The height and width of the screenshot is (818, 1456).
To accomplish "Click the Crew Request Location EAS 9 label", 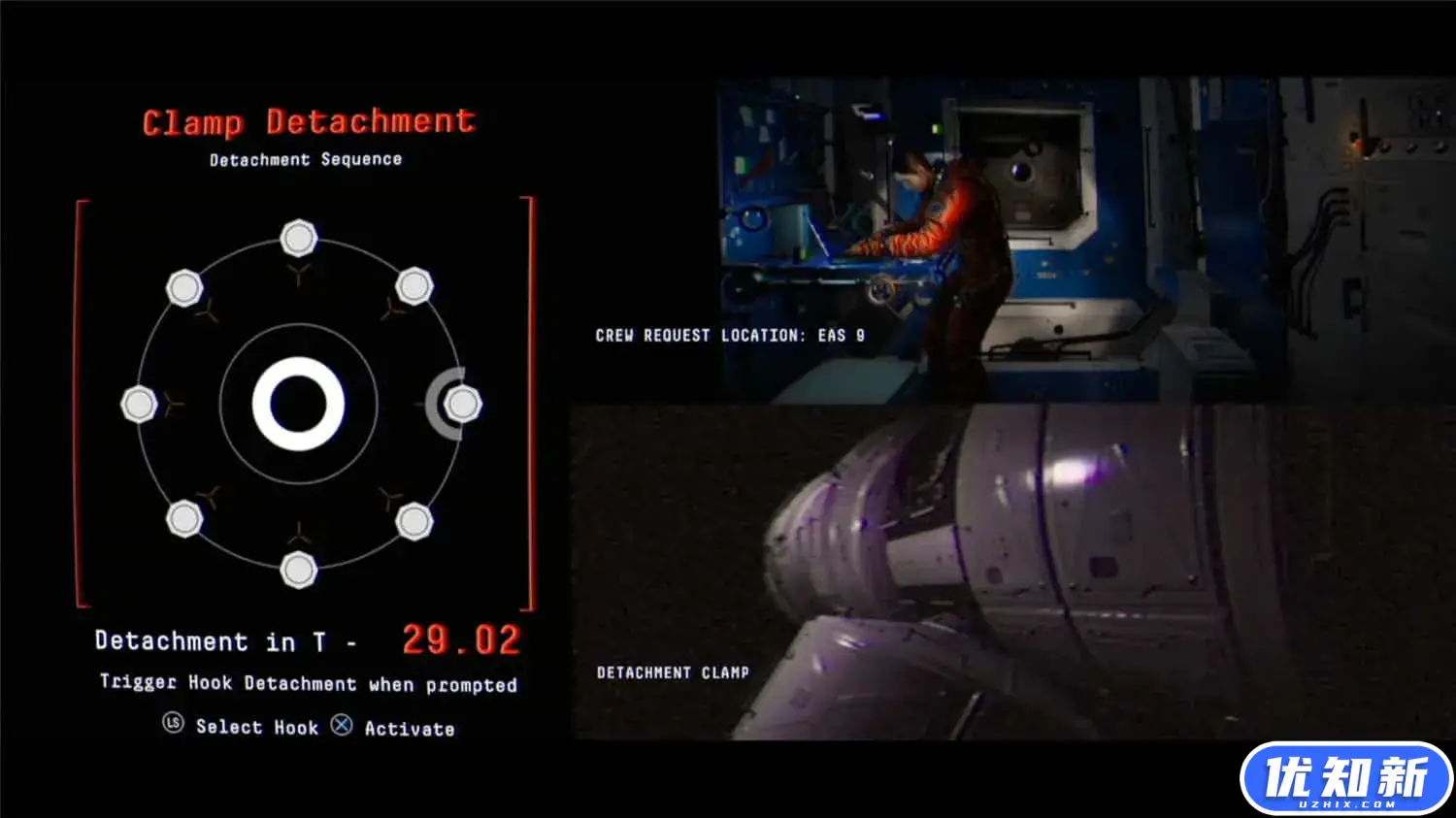I will (729, 336).
